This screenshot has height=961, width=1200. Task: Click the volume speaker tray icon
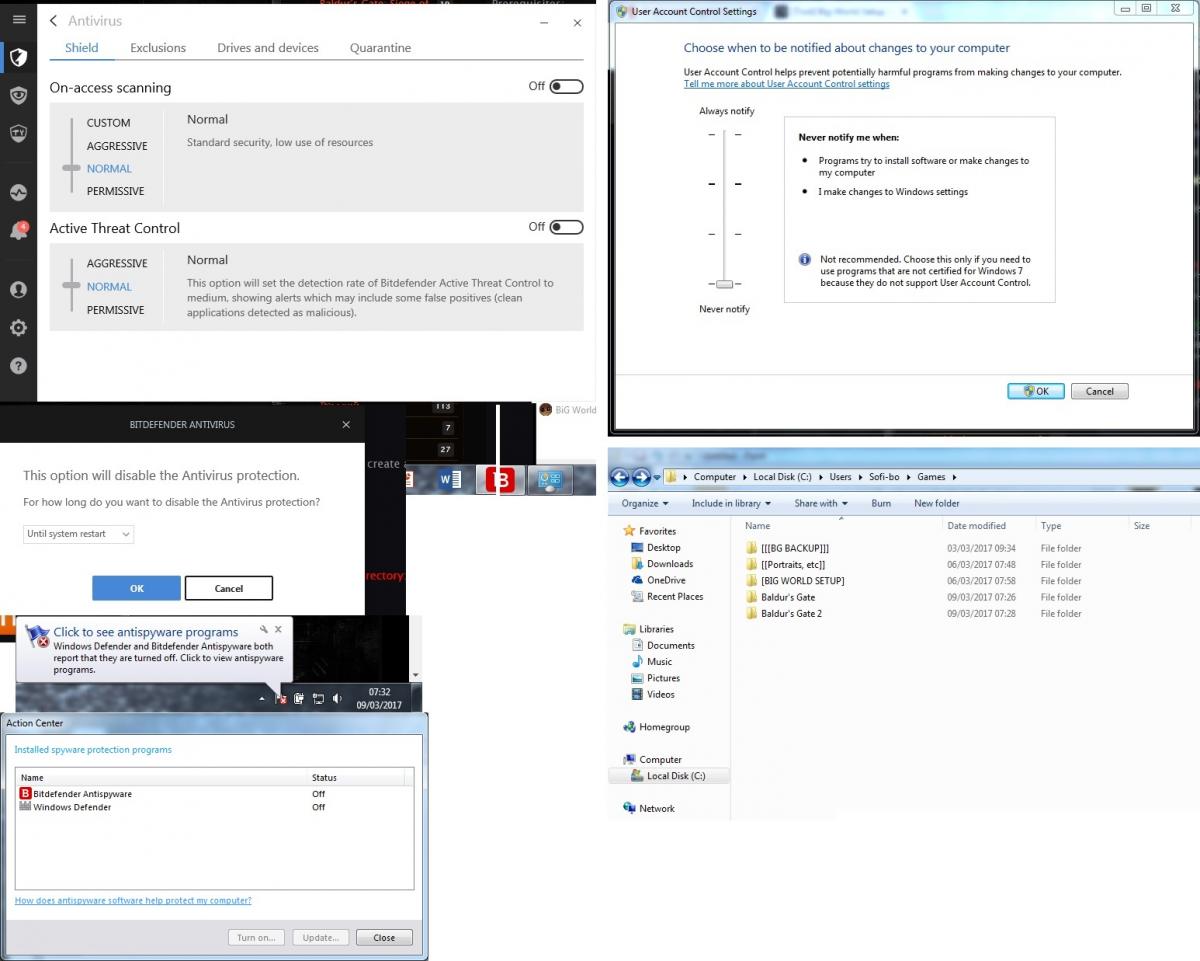click(x=337, y=698)
